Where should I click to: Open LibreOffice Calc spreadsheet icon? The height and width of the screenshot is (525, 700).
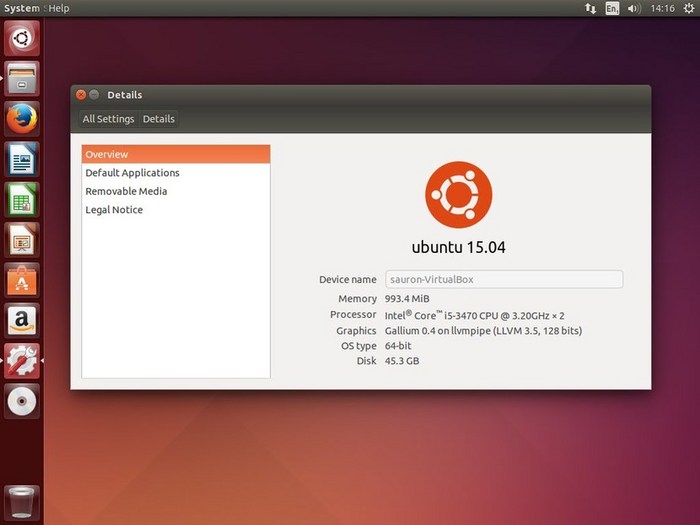pyautogui.click(x=21, y=200)
